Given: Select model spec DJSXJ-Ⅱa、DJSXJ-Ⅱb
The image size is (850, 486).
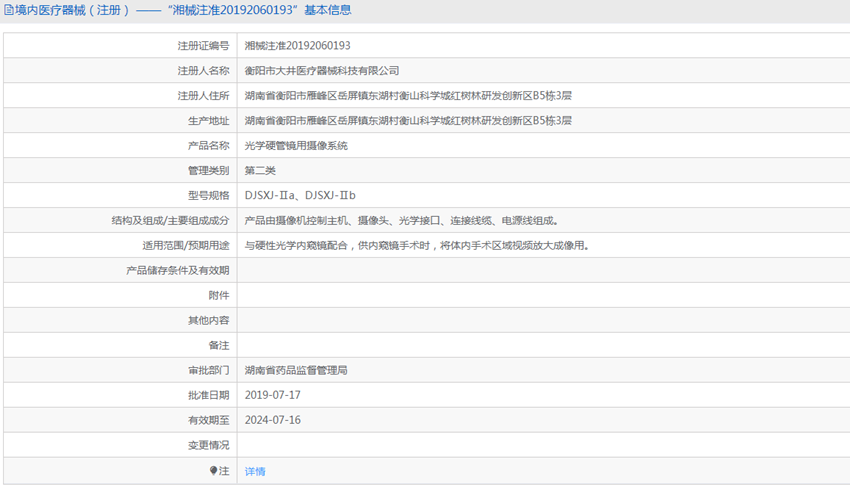Looking at the screenshot, I should (300, 195).
